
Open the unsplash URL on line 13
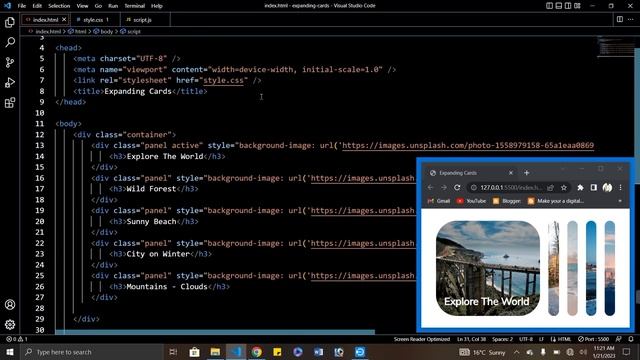468,145
